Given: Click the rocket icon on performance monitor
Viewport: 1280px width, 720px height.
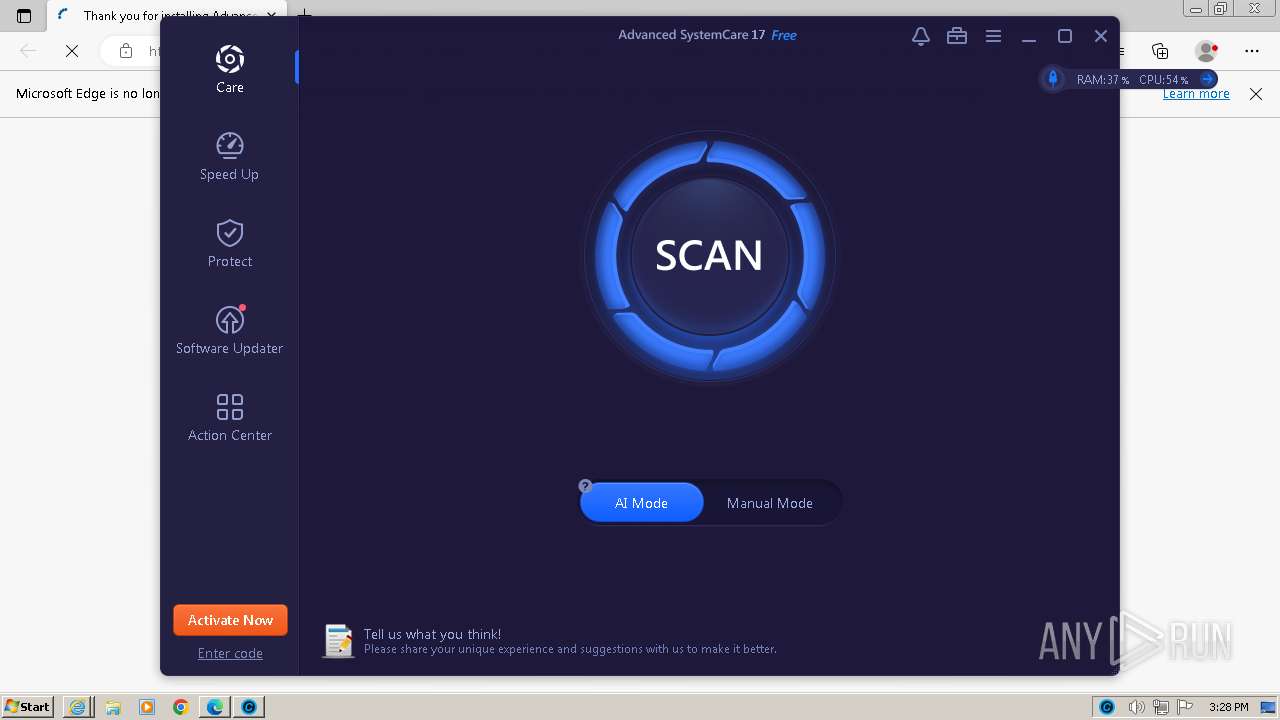Looking at the screenshot, I should 1052,79.
